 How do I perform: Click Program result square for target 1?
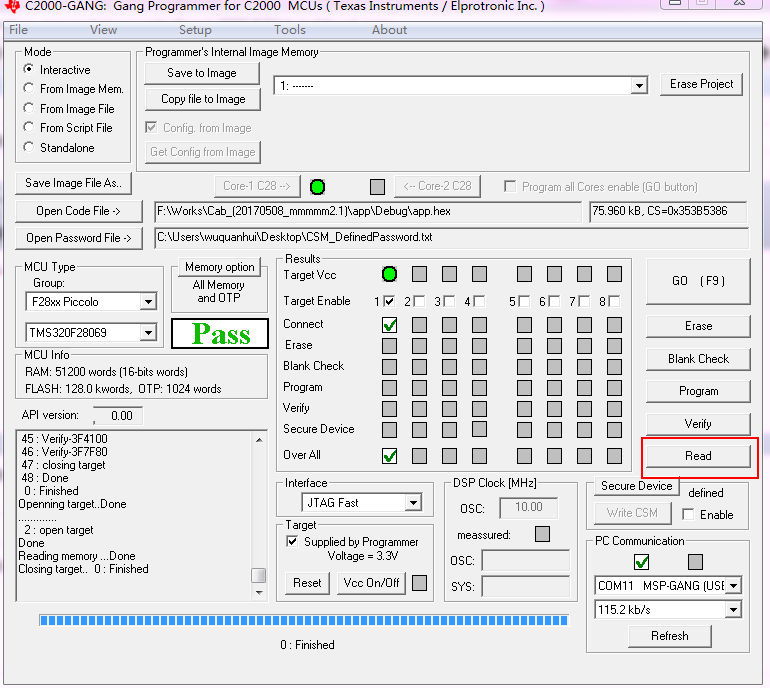click(x=389, y=388)
